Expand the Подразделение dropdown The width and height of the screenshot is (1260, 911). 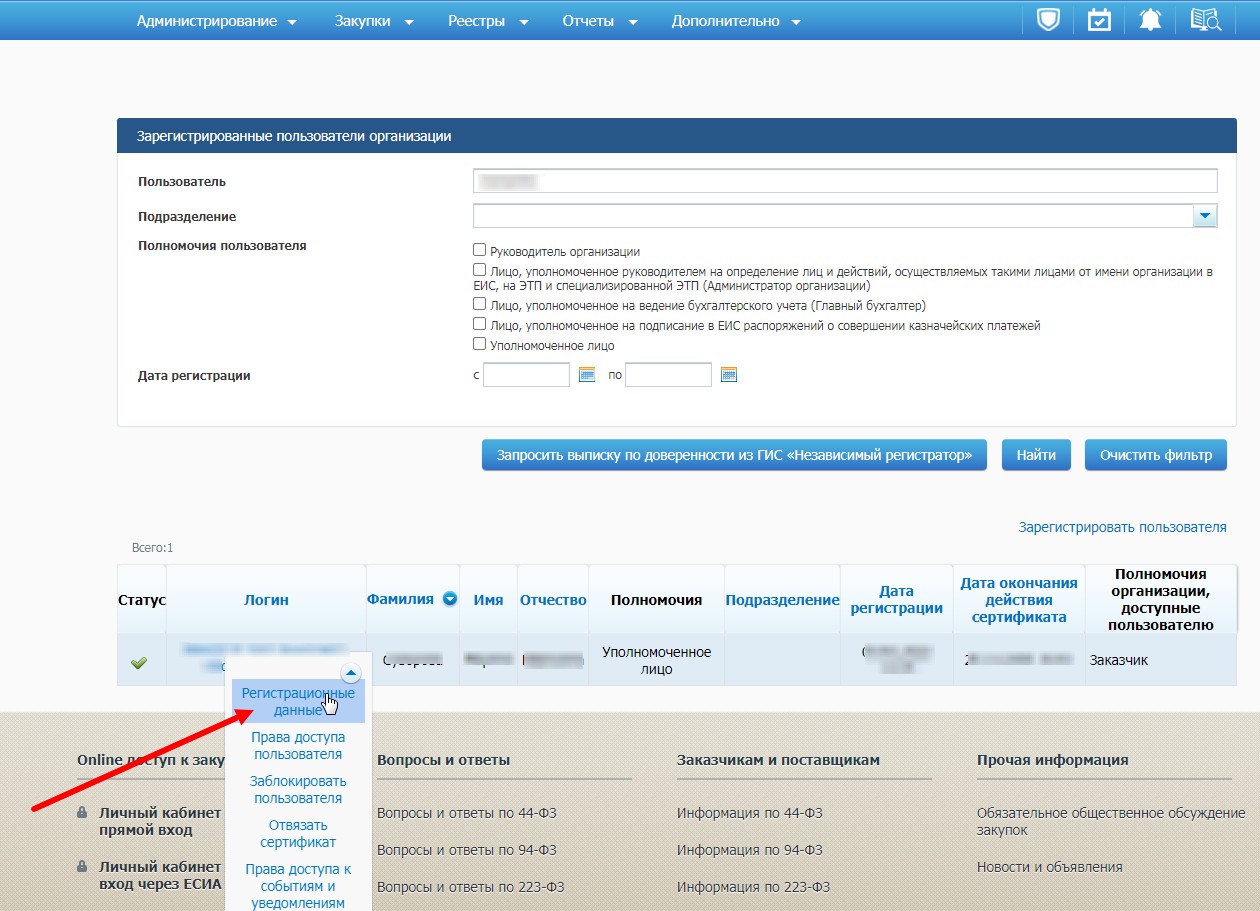(x=1204, y=215)
